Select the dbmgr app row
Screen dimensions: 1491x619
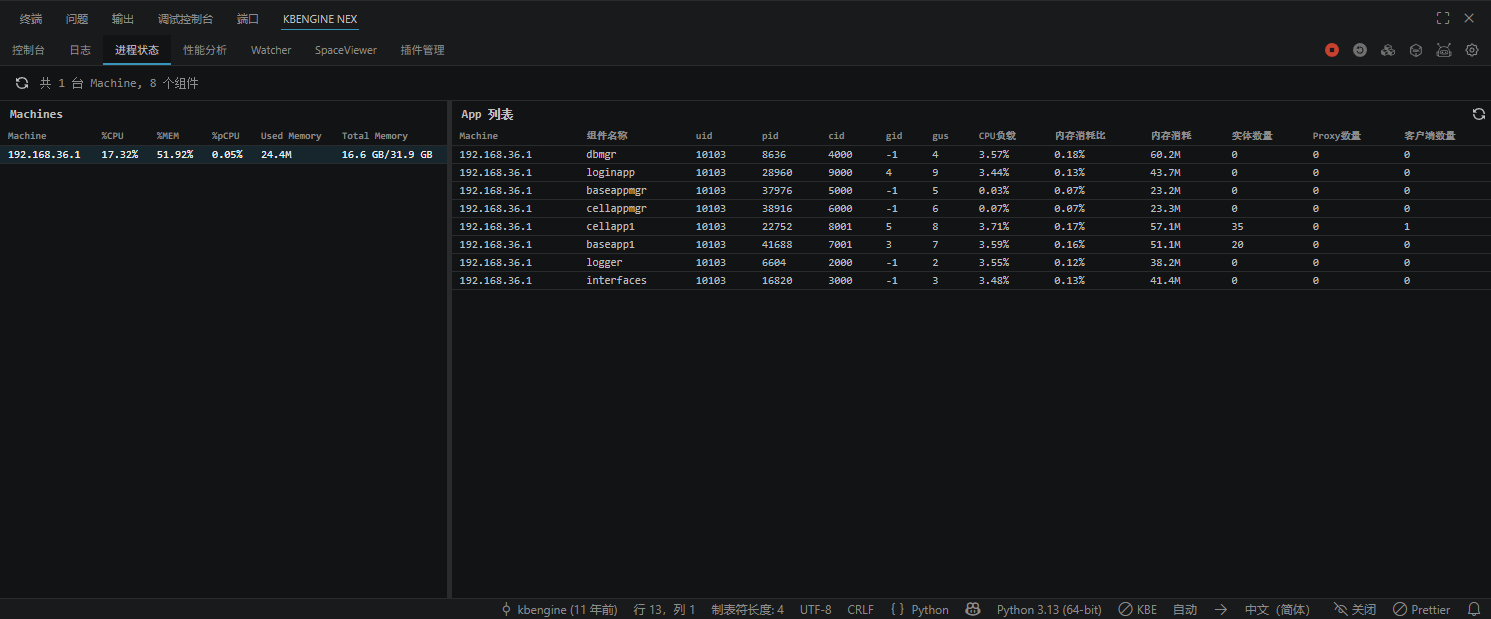(971, 154)
